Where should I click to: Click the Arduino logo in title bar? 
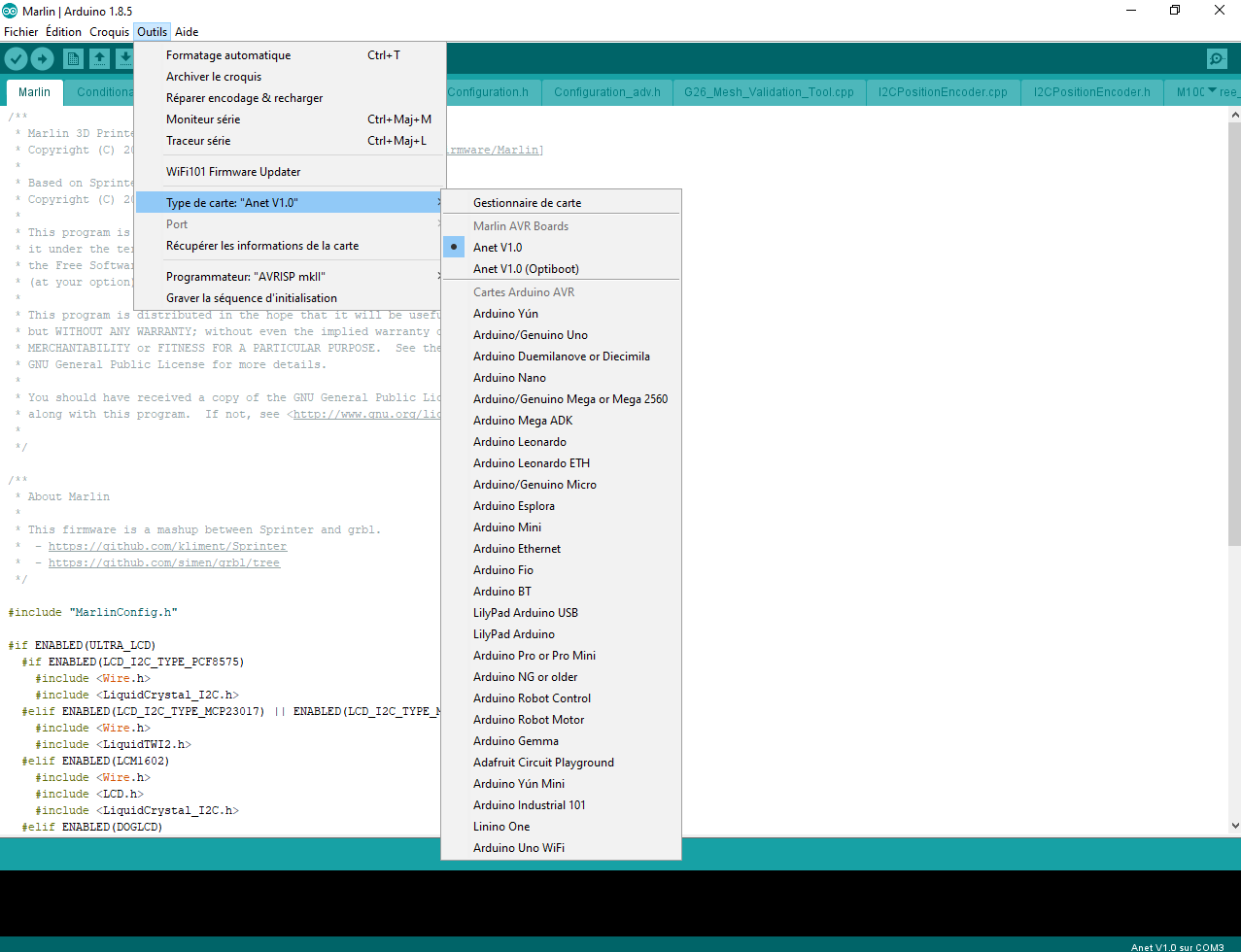tap(10, 11)
